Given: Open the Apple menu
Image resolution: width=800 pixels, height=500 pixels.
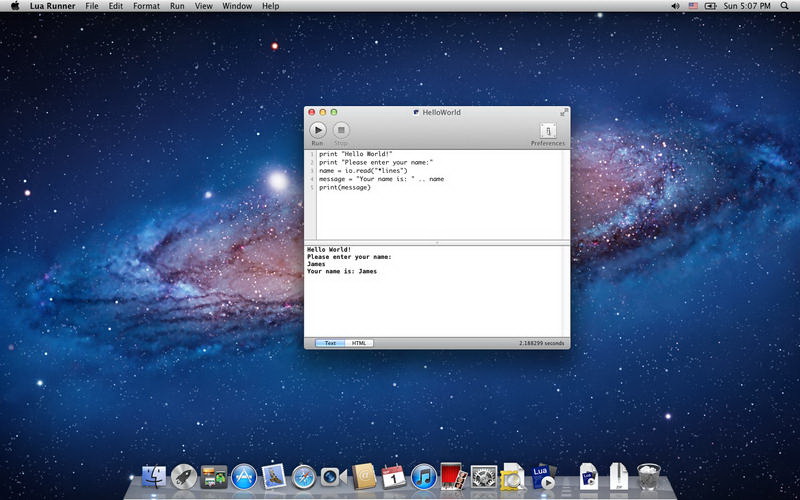Looking at the screenshot, I should click(15, 6).
